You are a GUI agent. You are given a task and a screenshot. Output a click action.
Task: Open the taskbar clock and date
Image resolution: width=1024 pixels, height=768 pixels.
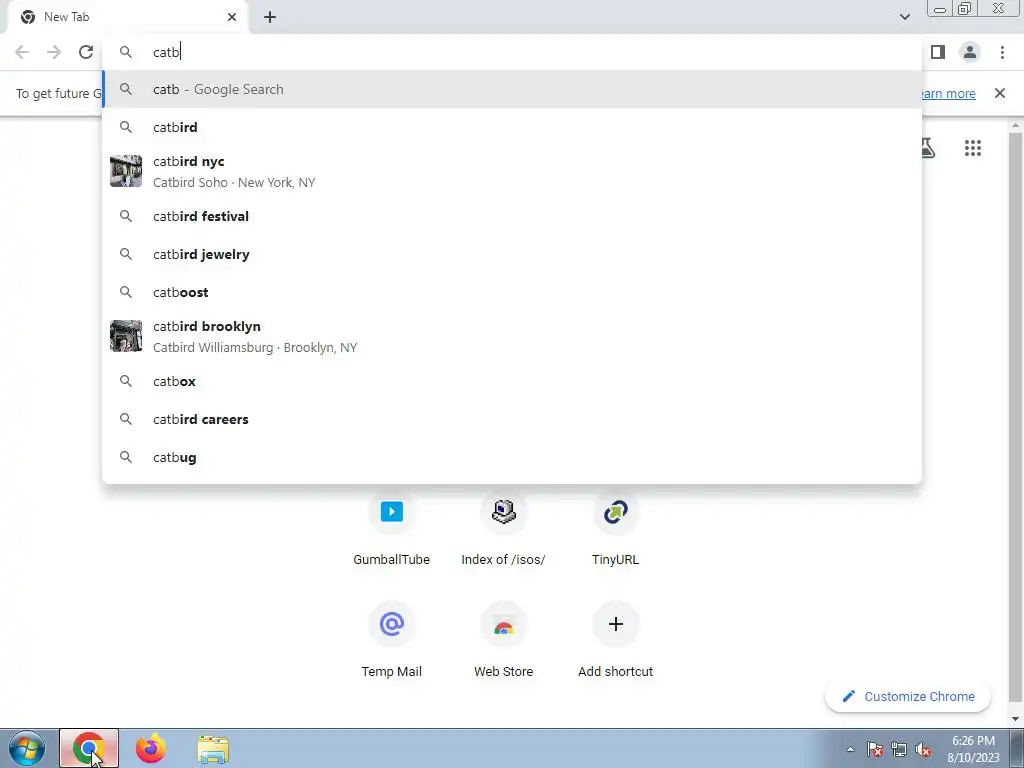pyautogui.click(x=973, y=749)
